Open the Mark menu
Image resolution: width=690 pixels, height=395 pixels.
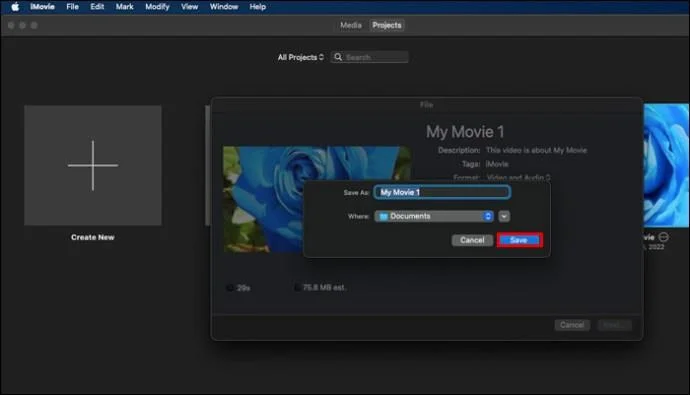coord(125,7)
